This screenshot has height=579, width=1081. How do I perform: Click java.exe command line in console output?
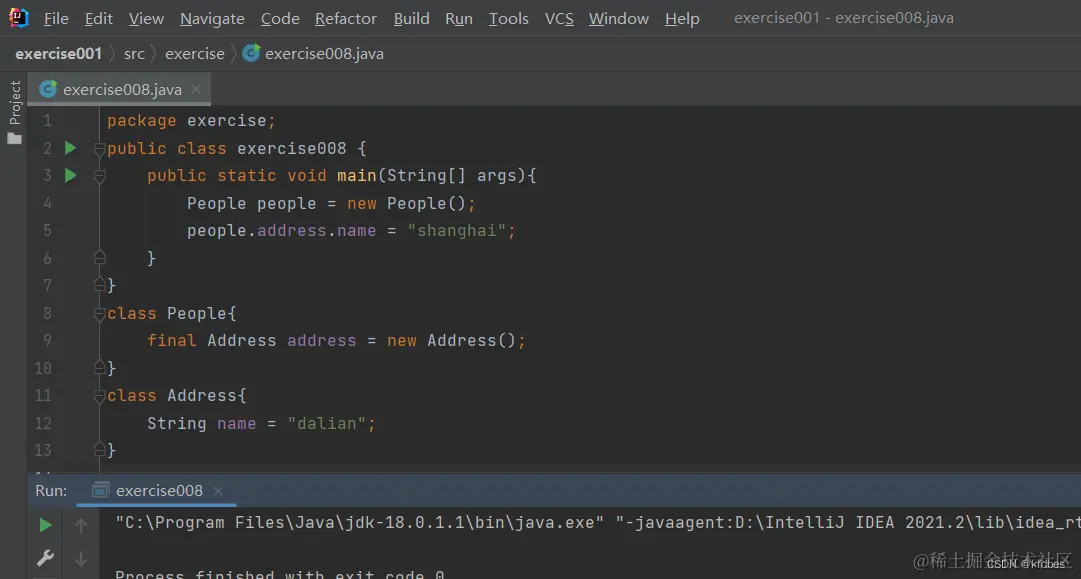tap(598, 522)
